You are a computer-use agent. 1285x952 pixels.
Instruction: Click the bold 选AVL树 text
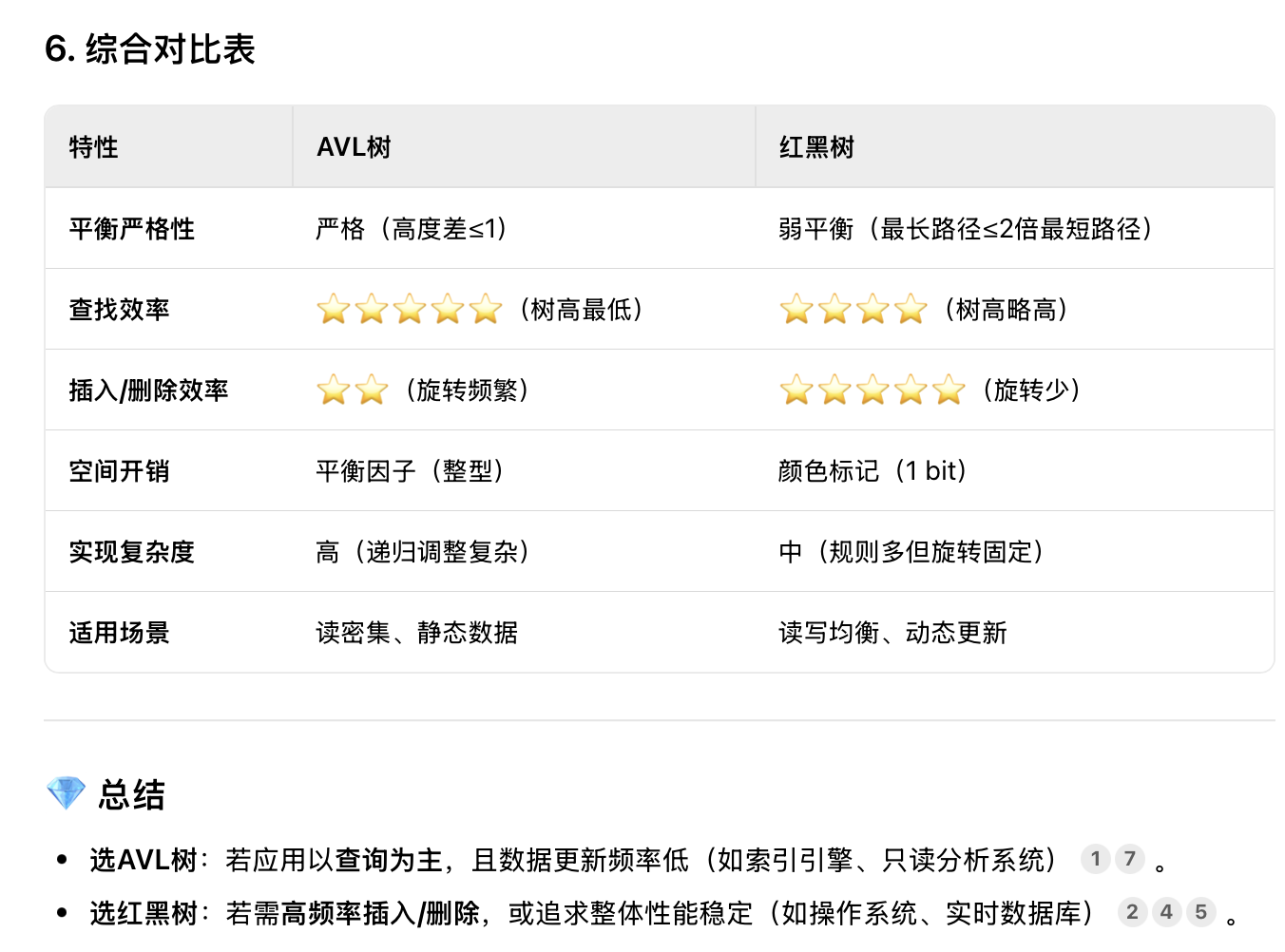143,860
